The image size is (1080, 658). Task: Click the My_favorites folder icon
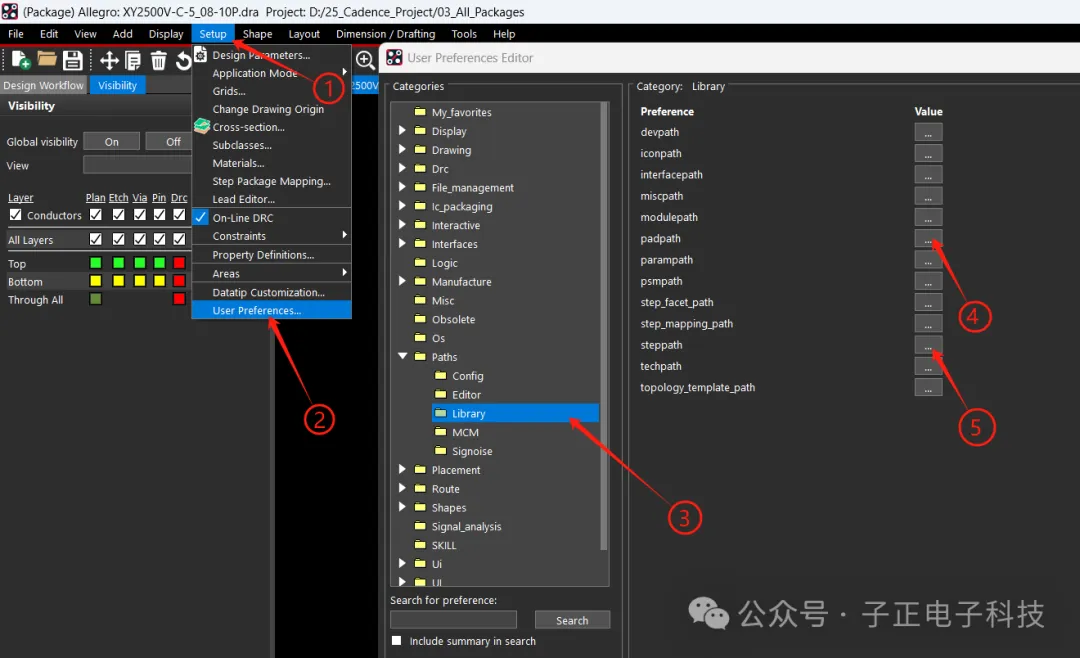pos(420,112)
